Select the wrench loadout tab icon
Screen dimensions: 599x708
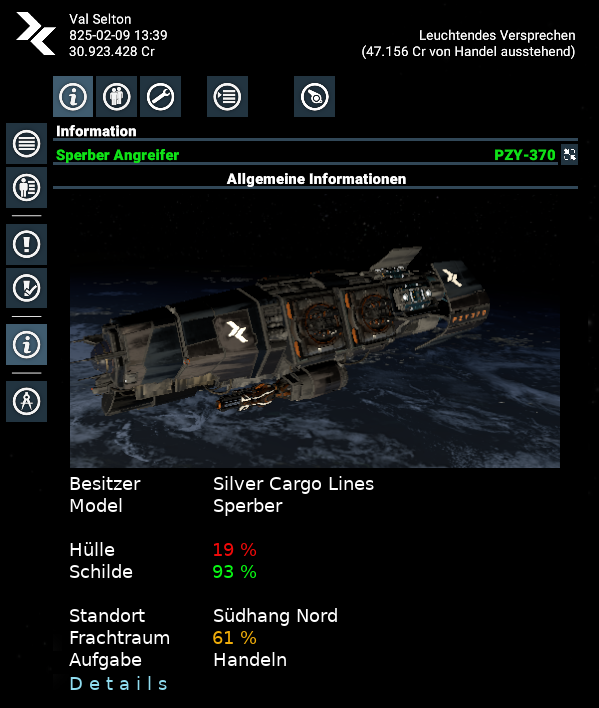(x=160, y=97)
